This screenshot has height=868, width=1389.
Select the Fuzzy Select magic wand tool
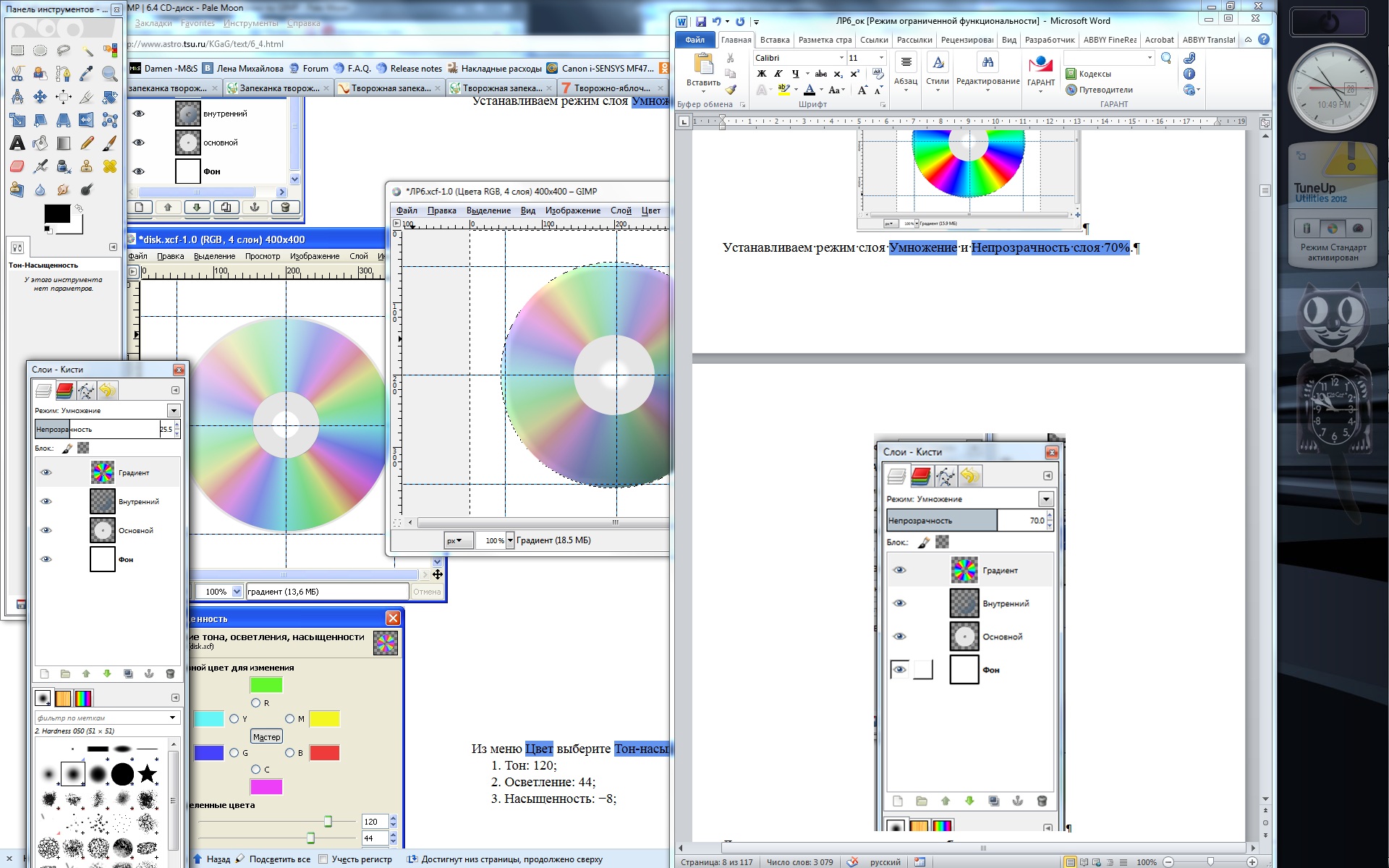87,51
